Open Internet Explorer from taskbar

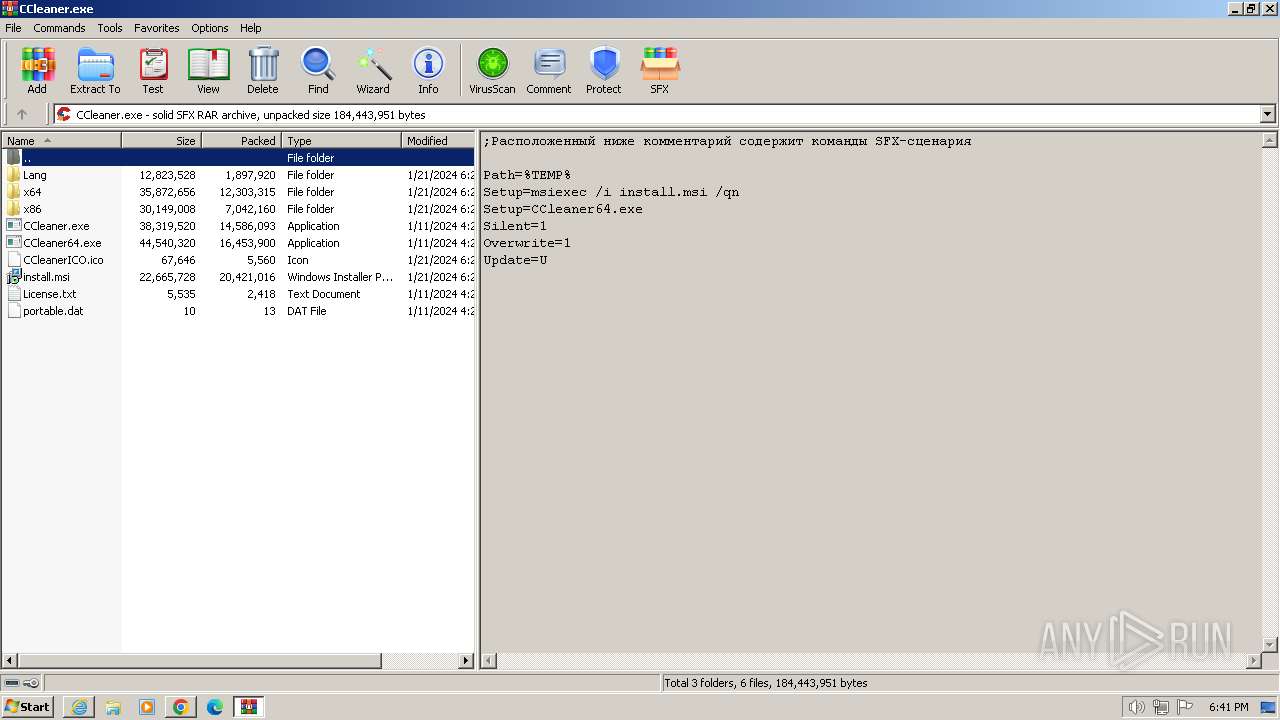pos(79,707)
